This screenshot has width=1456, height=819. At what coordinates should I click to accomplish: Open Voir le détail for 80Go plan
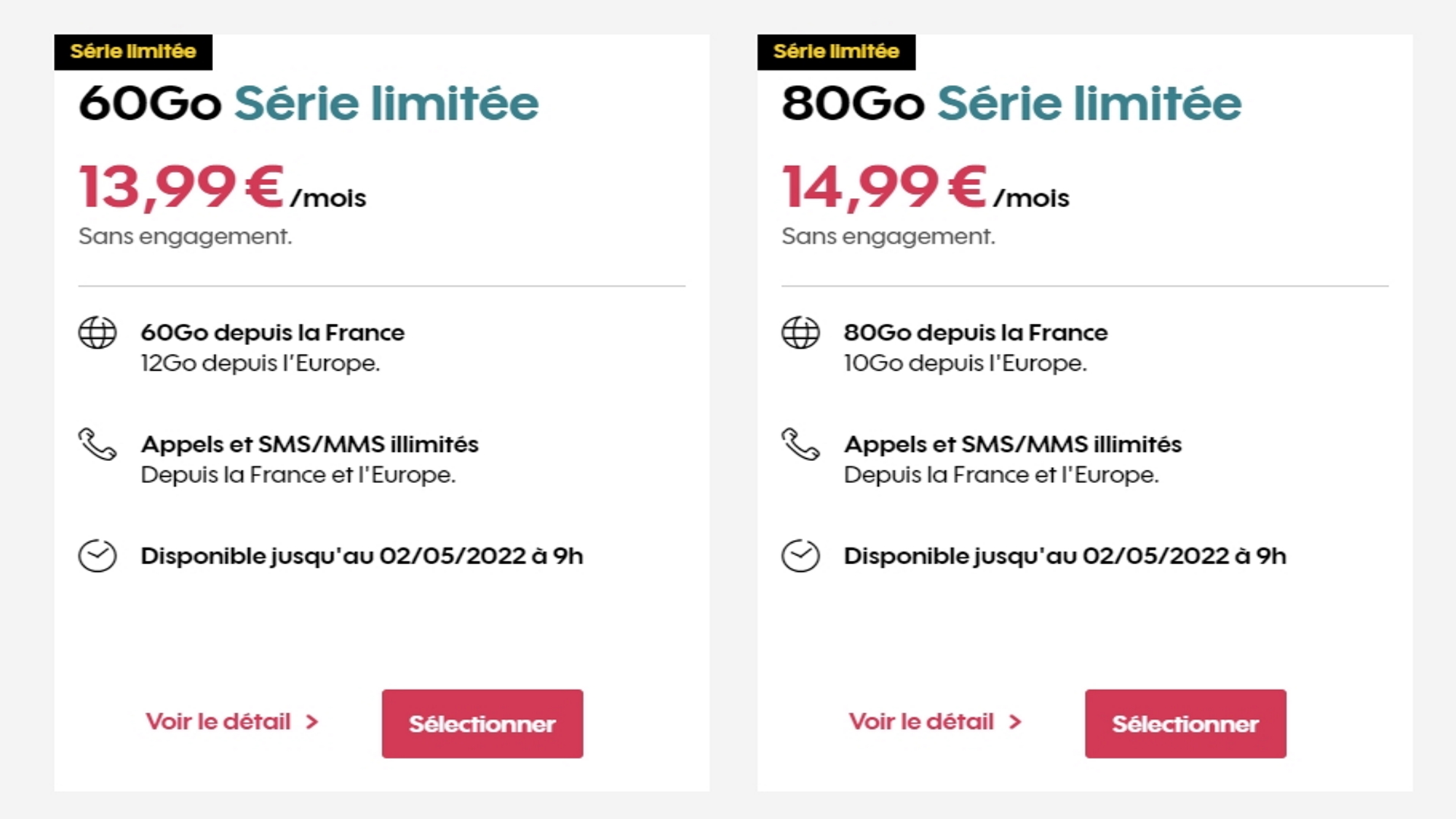pyautogui.click(x=921, y=721)
